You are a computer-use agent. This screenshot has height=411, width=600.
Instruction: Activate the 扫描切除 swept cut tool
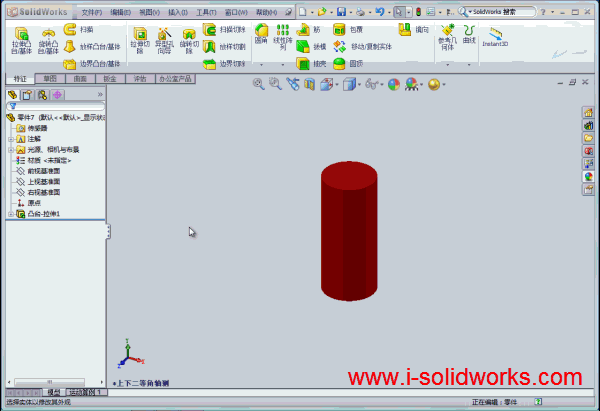pyautogui.click(x=224, y=29)
